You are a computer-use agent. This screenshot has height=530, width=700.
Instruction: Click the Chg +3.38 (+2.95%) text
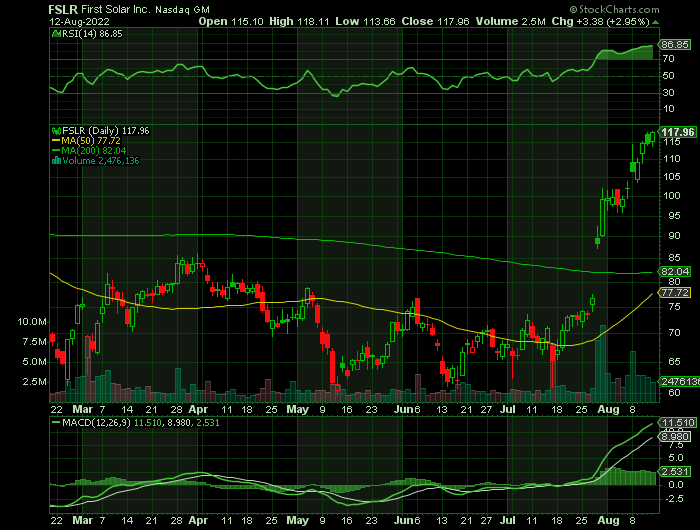600,21
